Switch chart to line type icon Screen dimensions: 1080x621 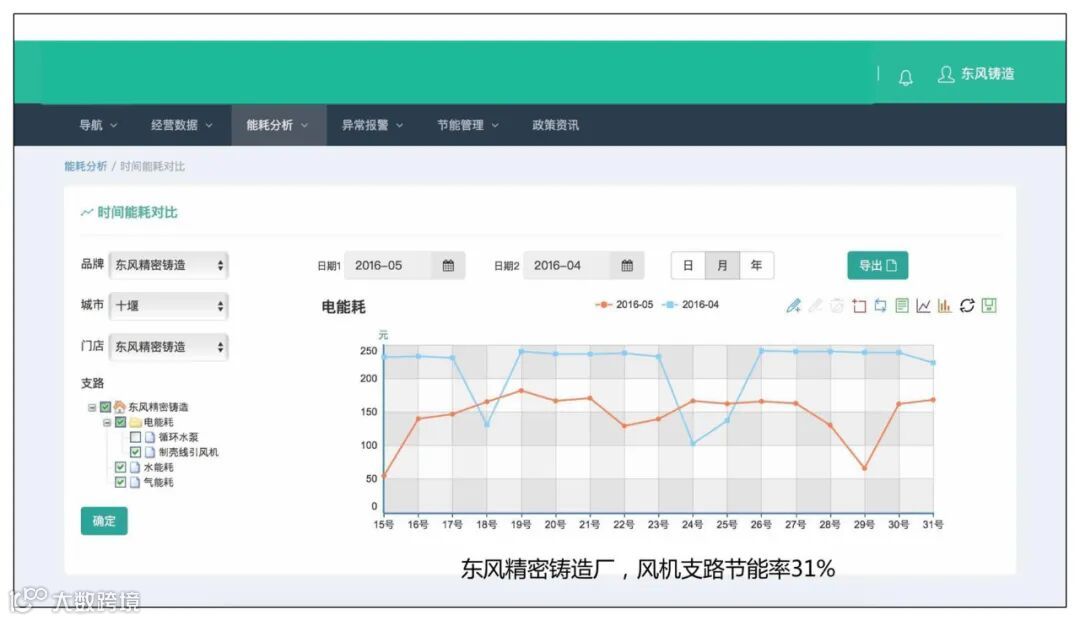pos(924,305)
